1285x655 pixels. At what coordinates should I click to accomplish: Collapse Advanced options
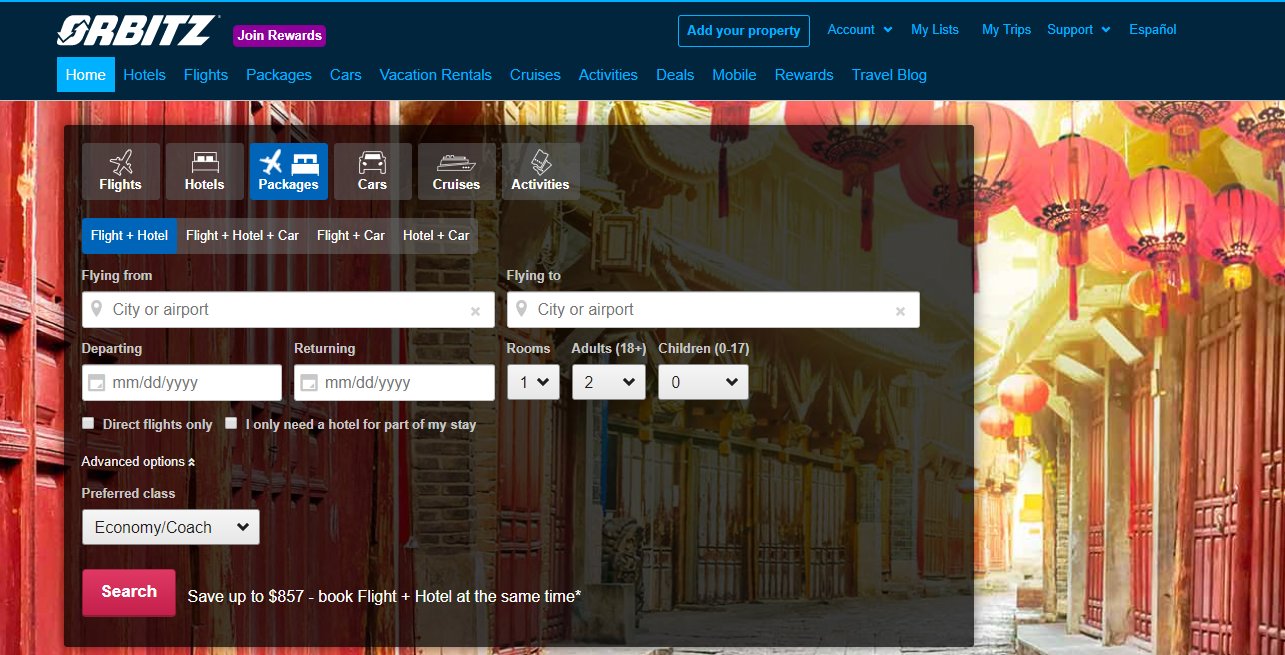pos(137,461)
